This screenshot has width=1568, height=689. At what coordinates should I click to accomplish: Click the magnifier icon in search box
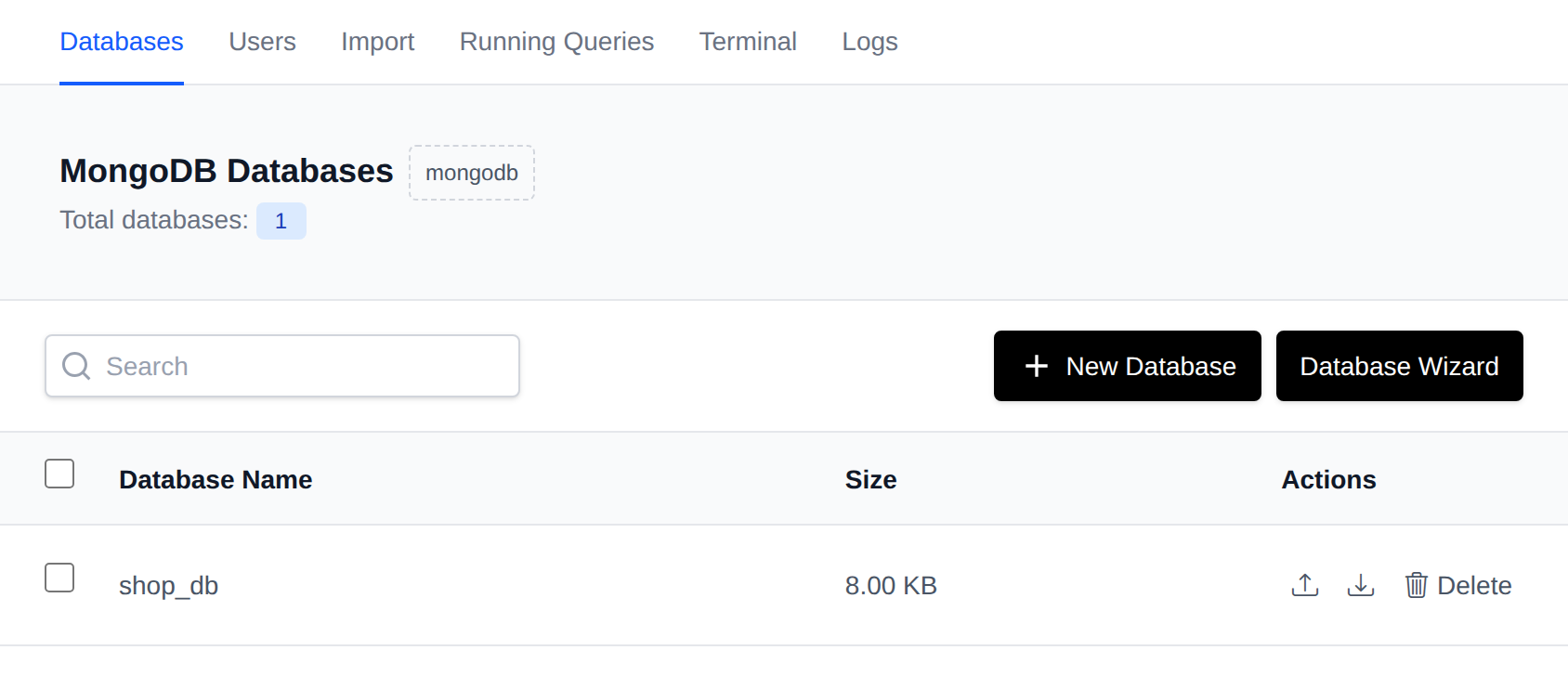pos(76,366)
